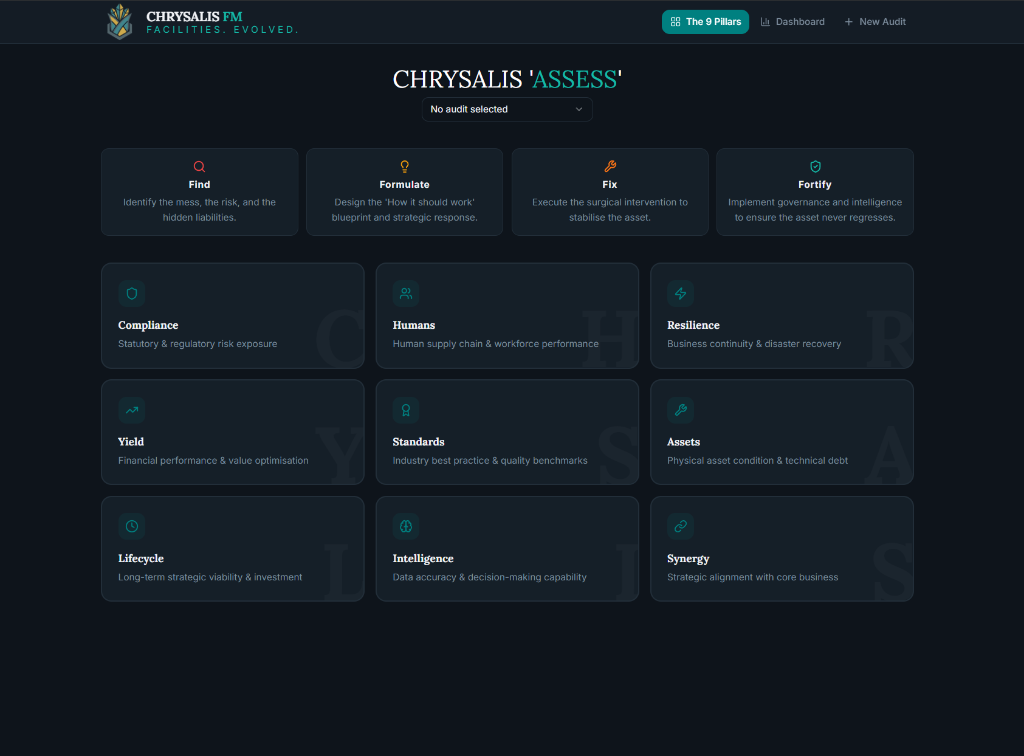Click 'Physical asset condition & technical debt' text
The height and width of the screenshot is (756, 1024).
(758, 461)
